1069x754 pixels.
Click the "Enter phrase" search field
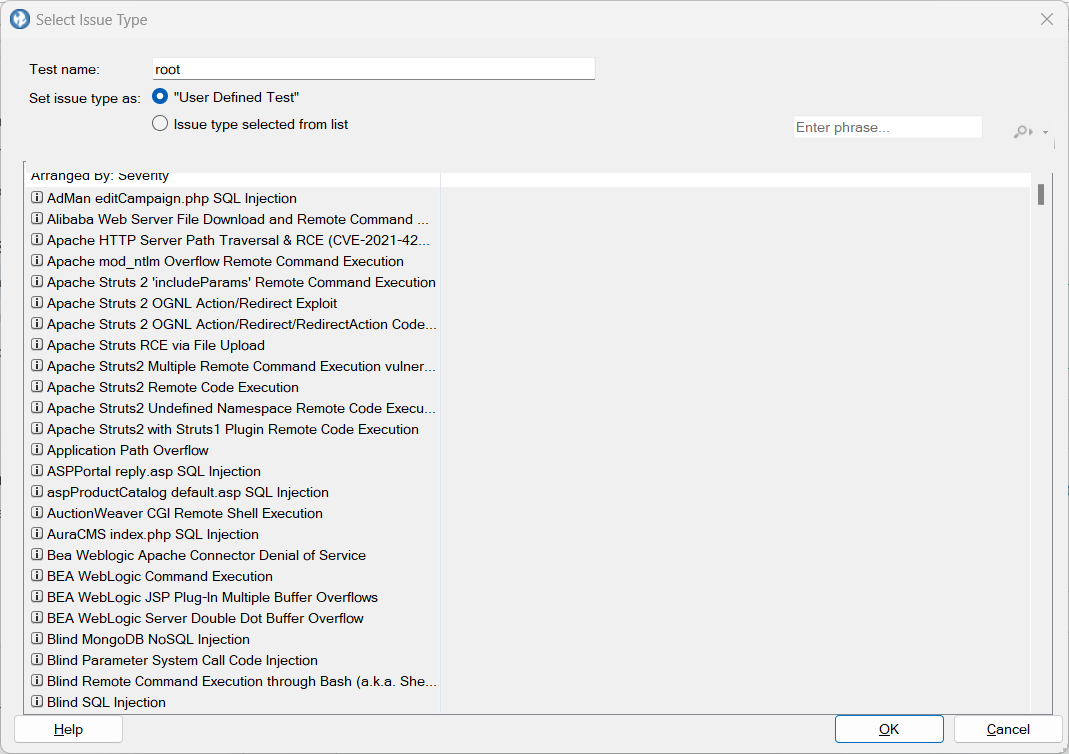pyautogui.click(x=887, y=126)
